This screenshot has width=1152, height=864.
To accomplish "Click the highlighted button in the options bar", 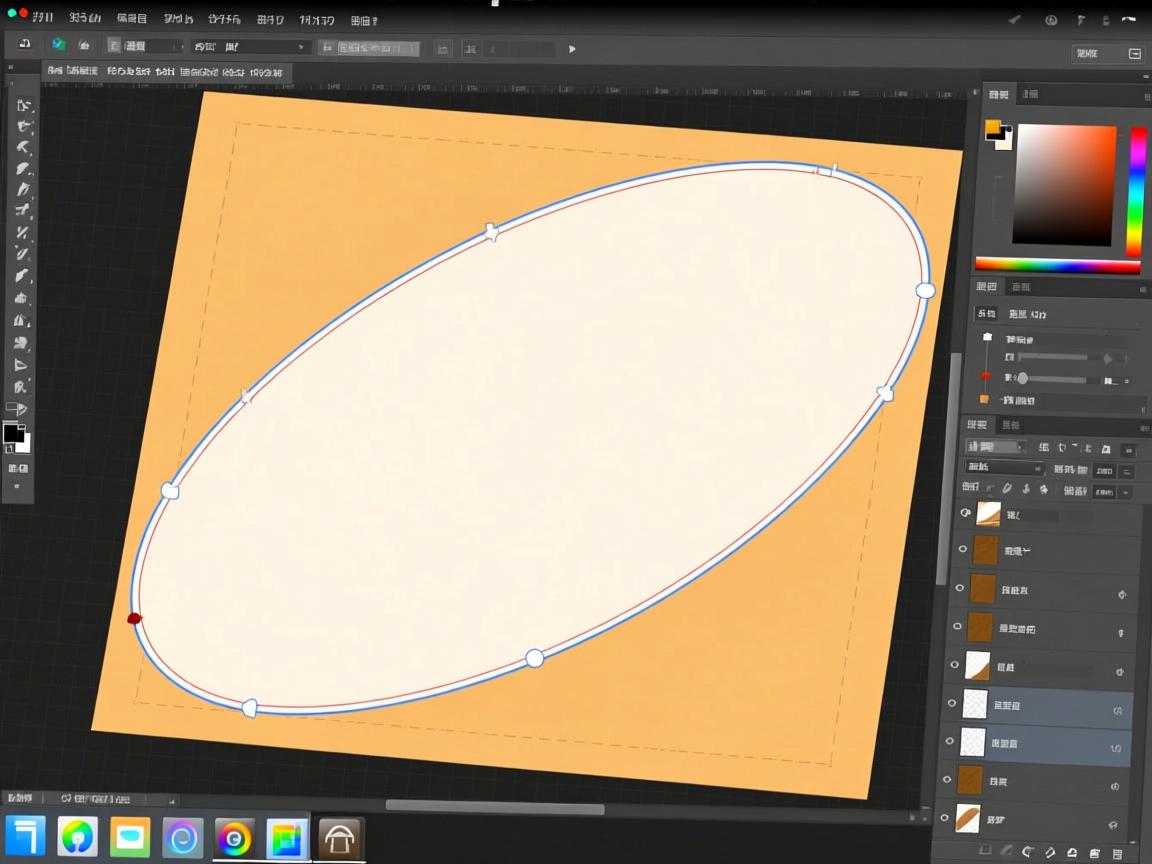I will (x=368, y=48).
